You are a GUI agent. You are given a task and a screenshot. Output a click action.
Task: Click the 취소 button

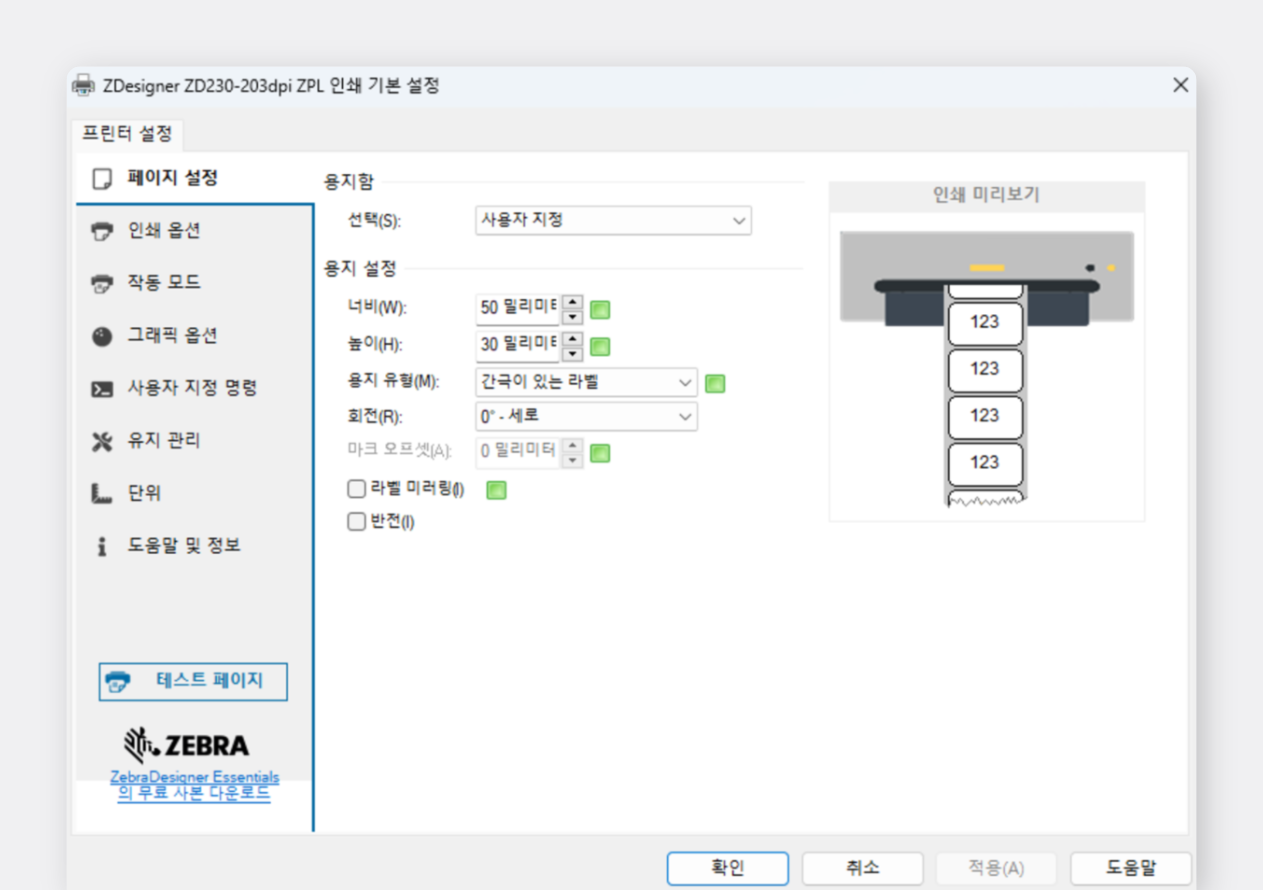tap(862, 868)
